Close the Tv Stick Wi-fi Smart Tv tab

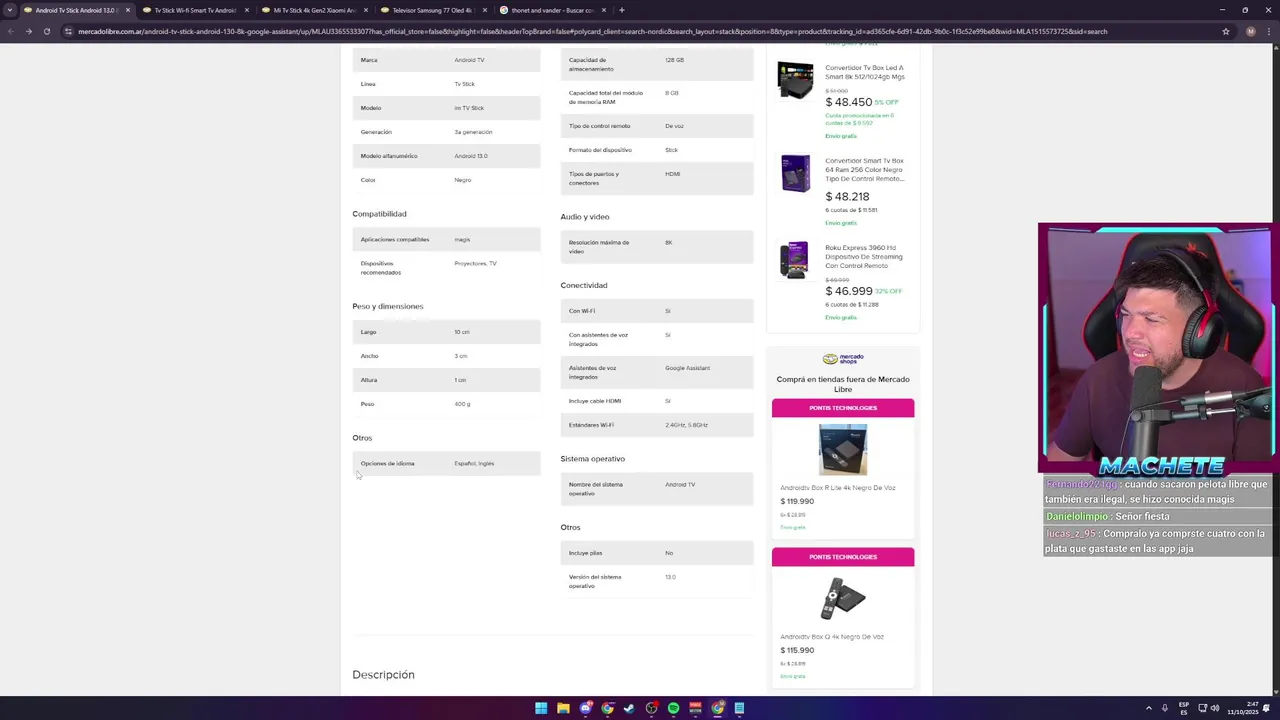[246, 10]
